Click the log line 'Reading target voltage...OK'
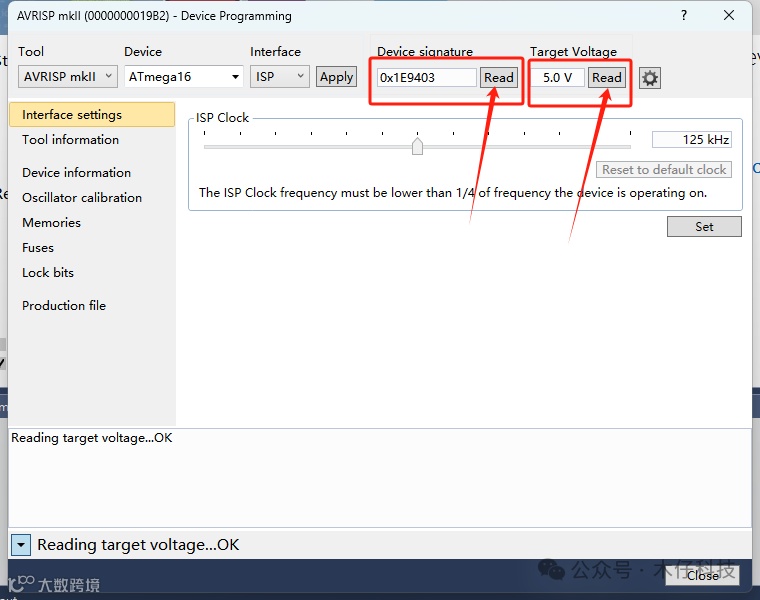 click(92, 438)
